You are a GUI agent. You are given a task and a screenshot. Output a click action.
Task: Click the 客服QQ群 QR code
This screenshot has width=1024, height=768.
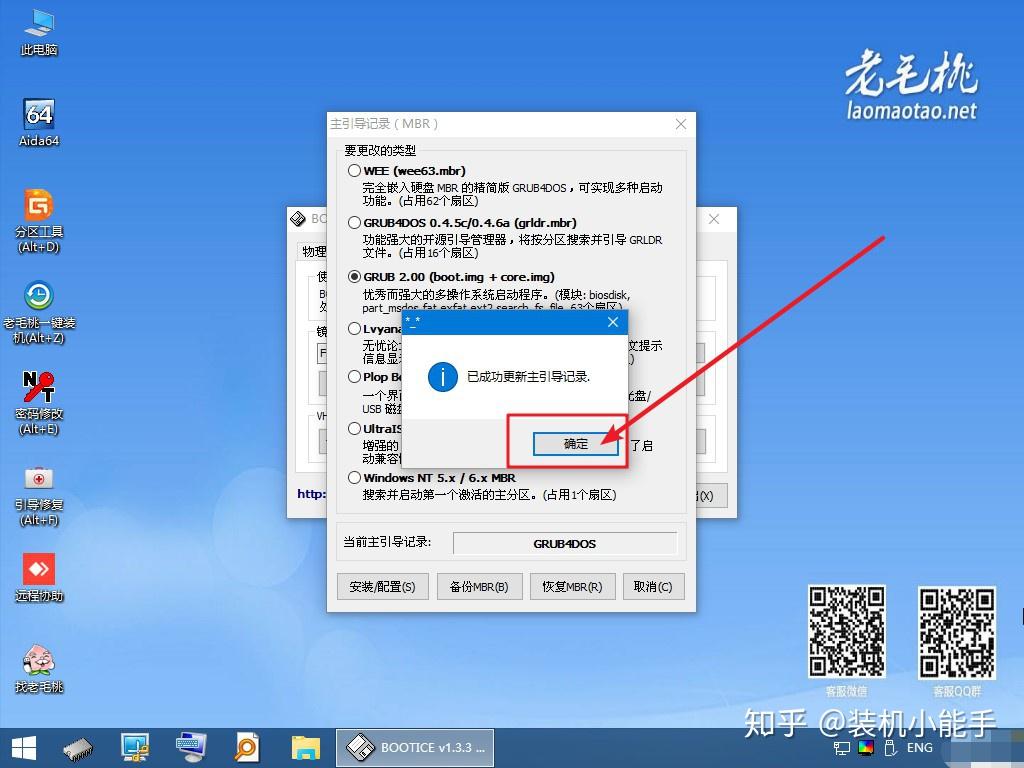coord(957,632)
